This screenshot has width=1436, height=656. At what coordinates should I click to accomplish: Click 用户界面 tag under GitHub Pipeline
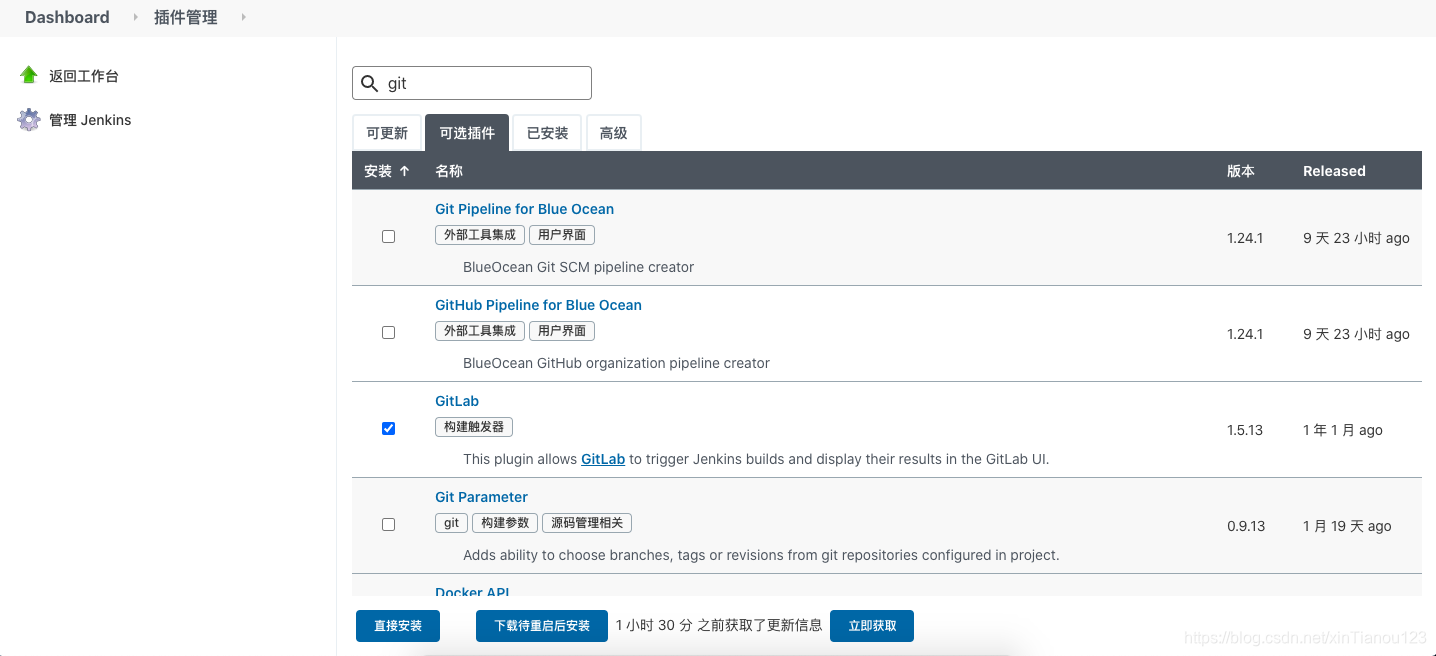click(562, 331)
